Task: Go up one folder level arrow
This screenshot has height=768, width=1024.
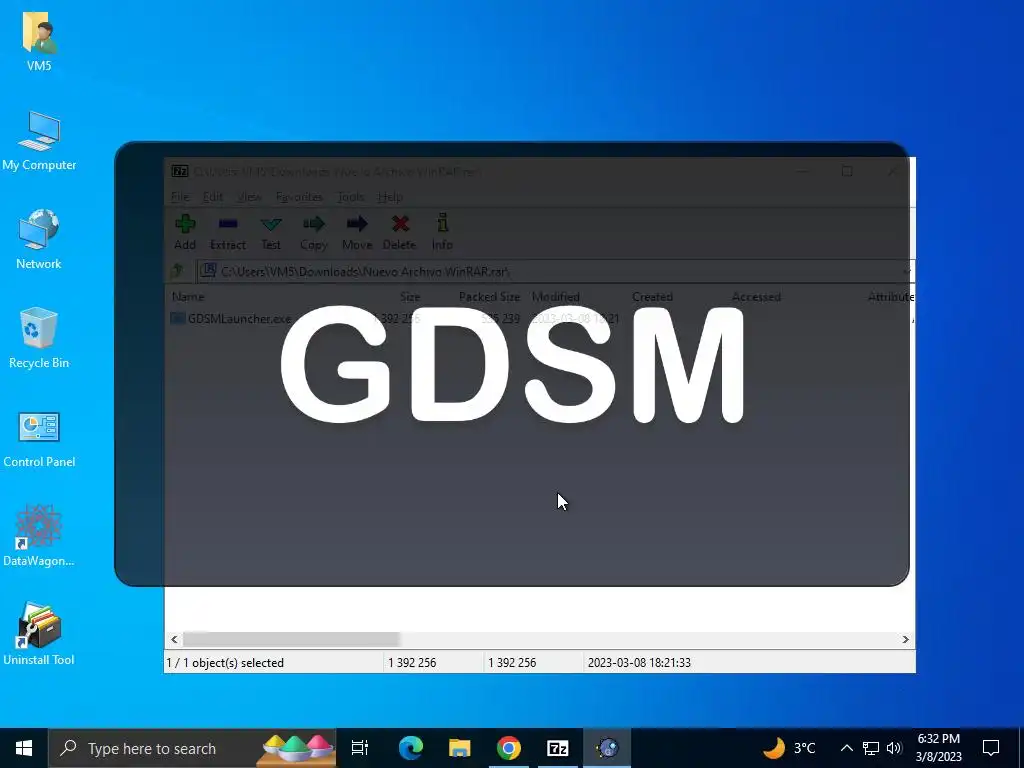Action: pyautogui.click(x=177, y=271)
